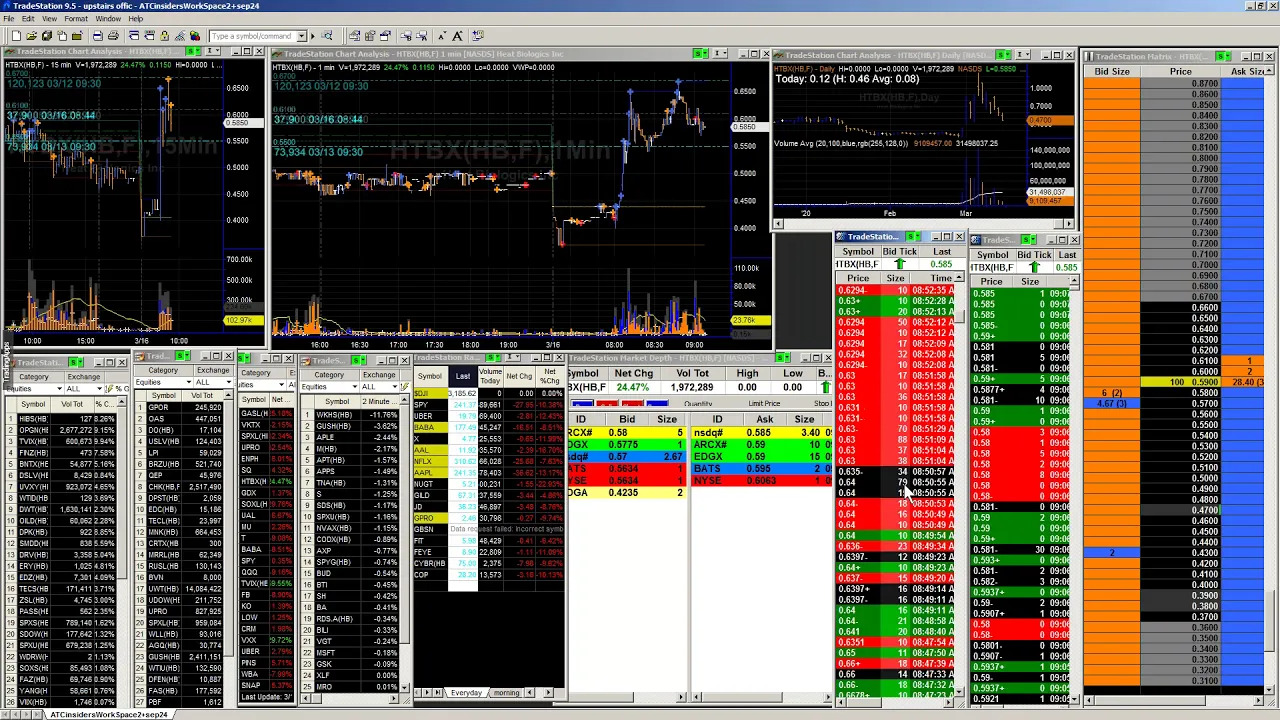Viewport: 1280px width, 720px height.
Task: Click the go arrow beside the symbol box
Action: coord(313,36)
